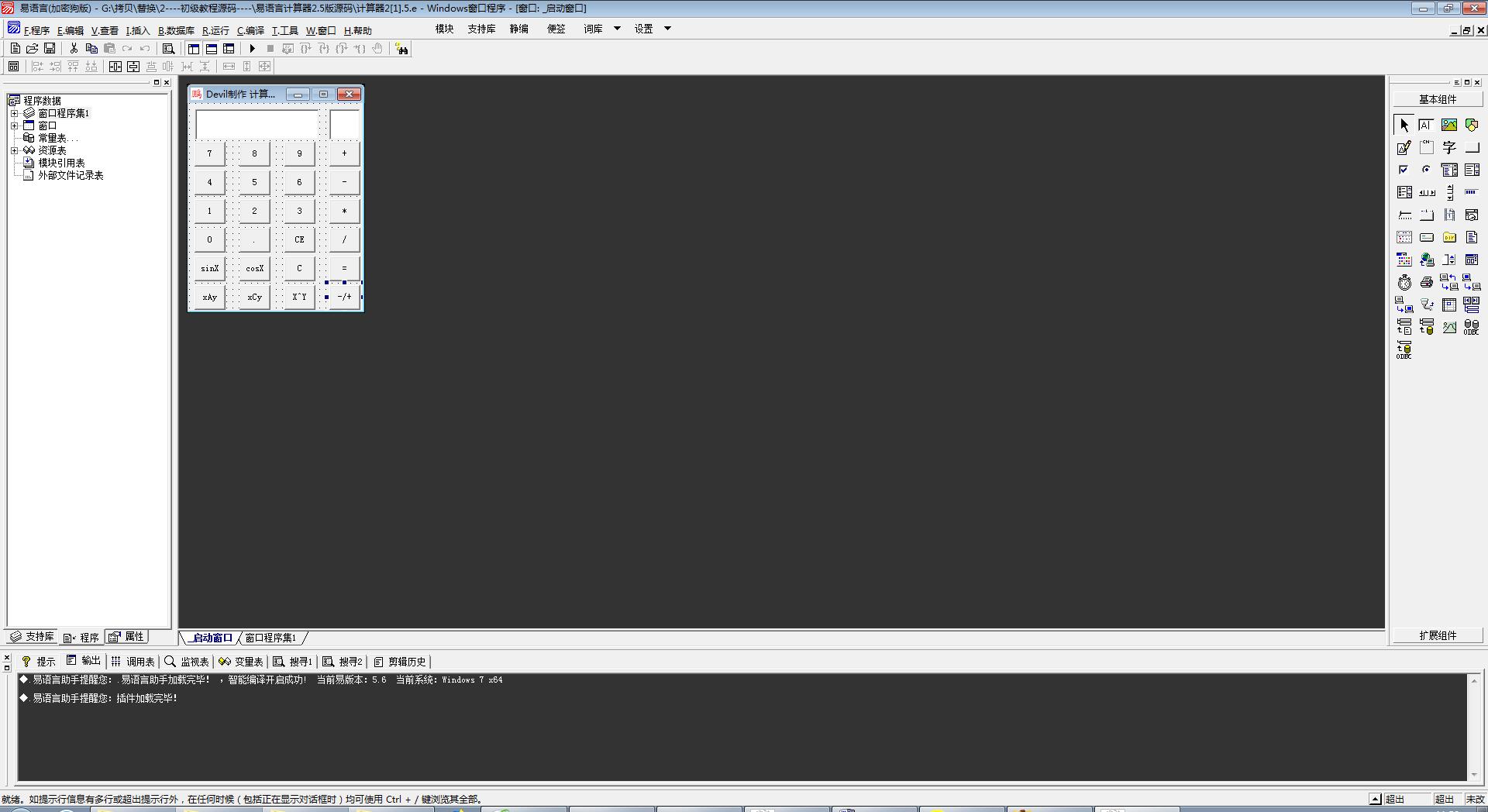Select the Checkbox component icon
Image resolution: width=1488 pixels, height=812 pixels.
click(x=1404, y=170)
